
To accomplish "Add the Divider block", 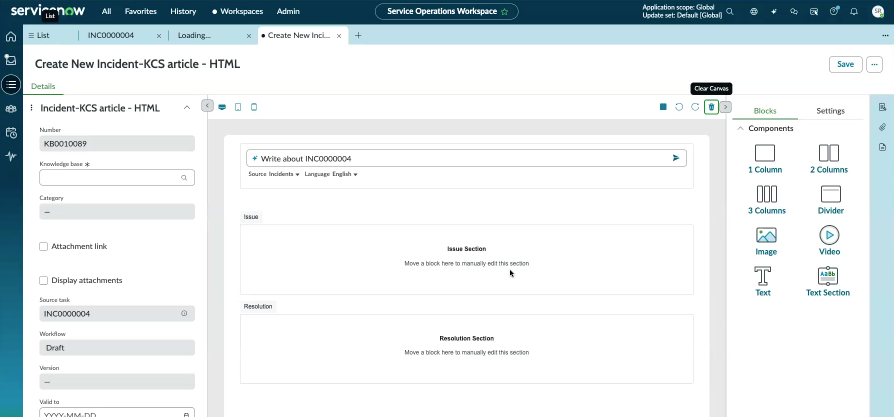I will click(831, 200).
